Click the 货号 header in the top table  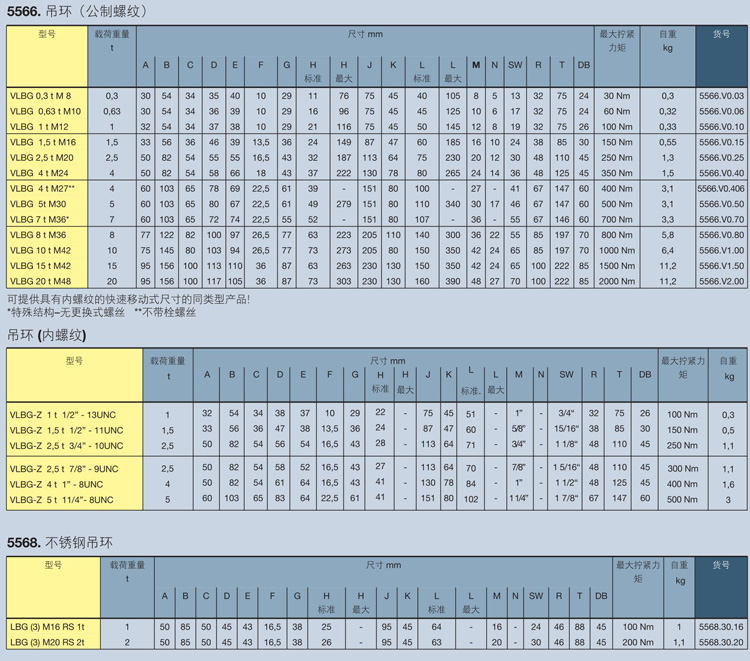pos(720,34)
